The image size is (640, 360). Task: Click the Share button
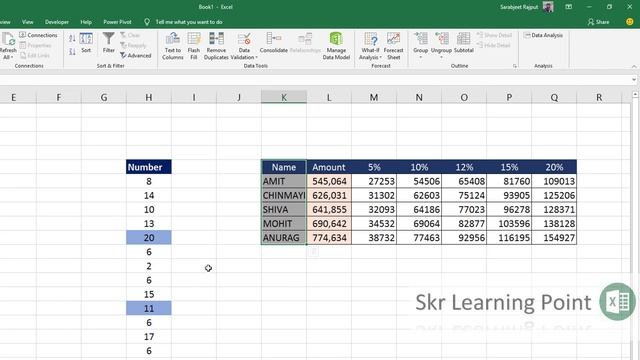pyautogui.click(x=598, y=22)
